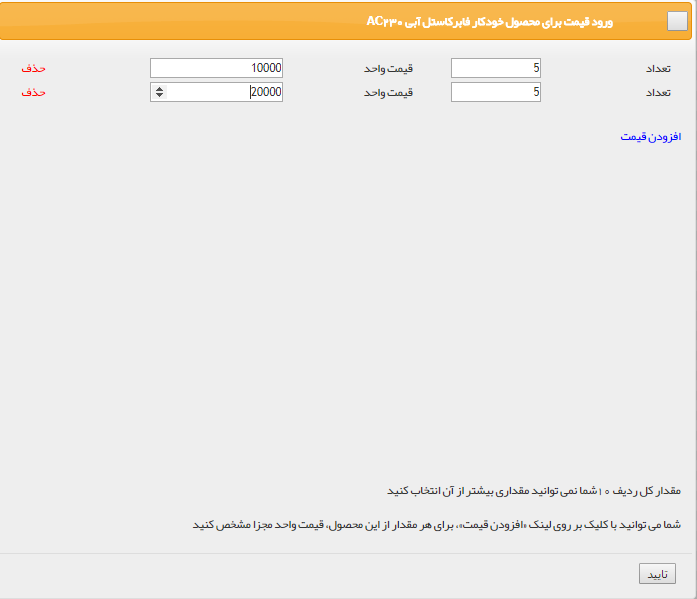This screenshot has height=599, width=697.
Task: Confirm with the تایید button
Action: [657, 574]
